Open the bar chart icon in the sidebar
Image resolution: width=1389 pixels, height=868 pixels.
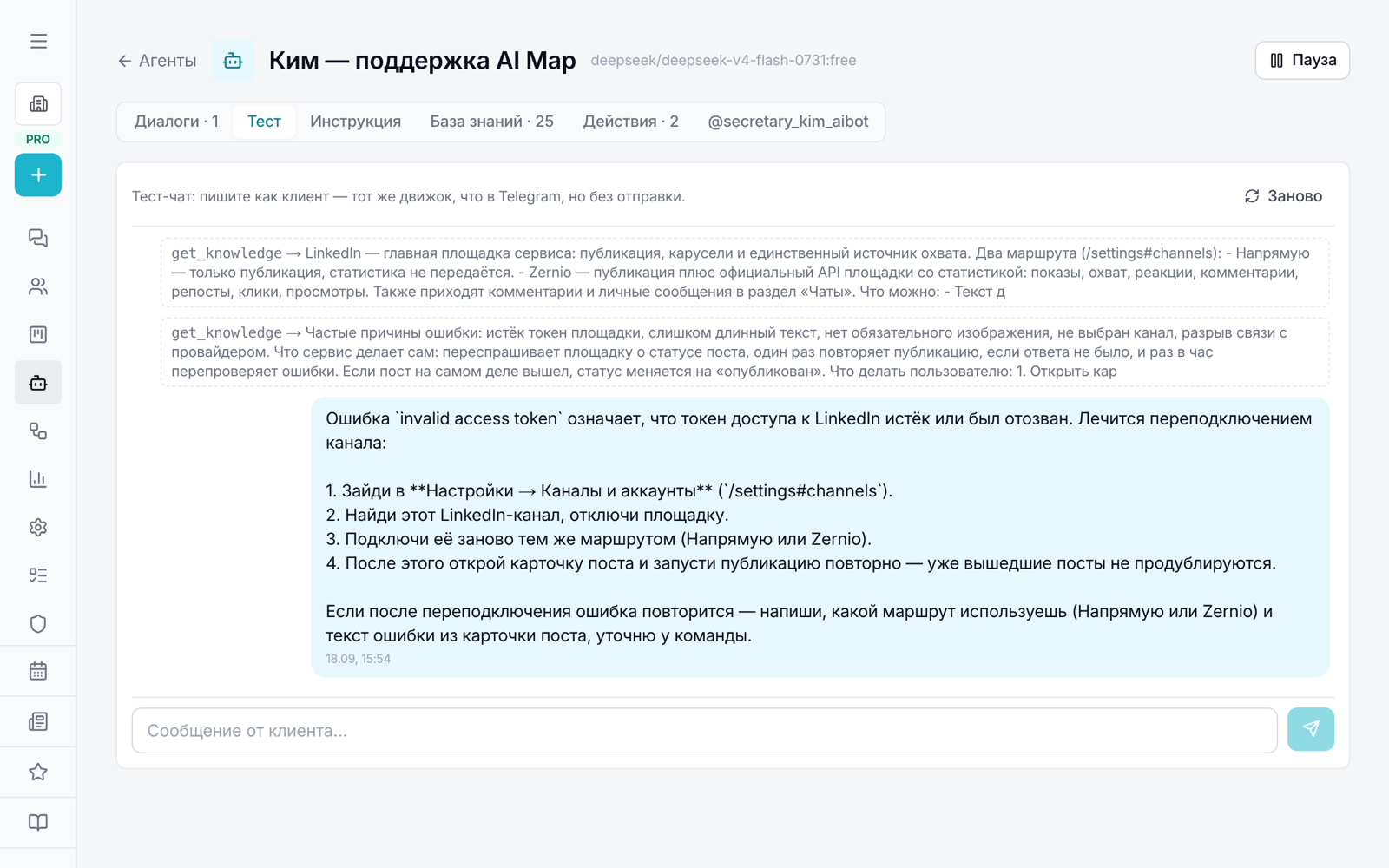click(x=38, y=479)
